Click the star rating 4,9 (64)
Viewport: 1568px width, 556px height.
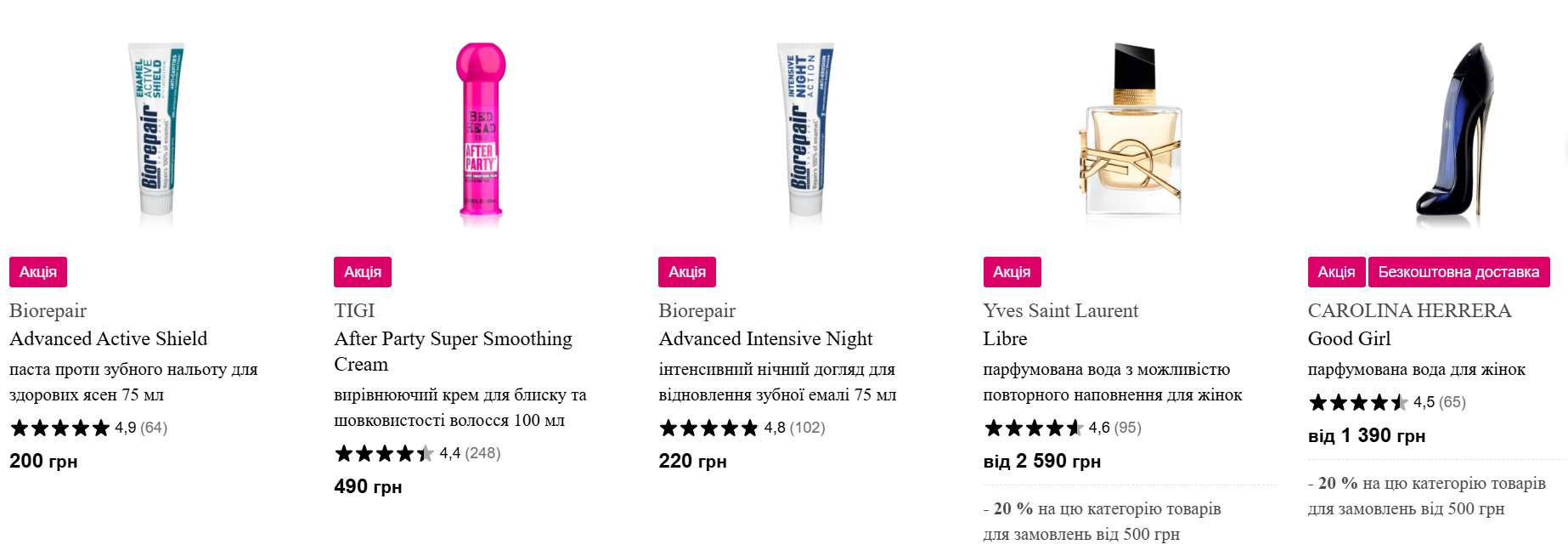tap(88, 428)
